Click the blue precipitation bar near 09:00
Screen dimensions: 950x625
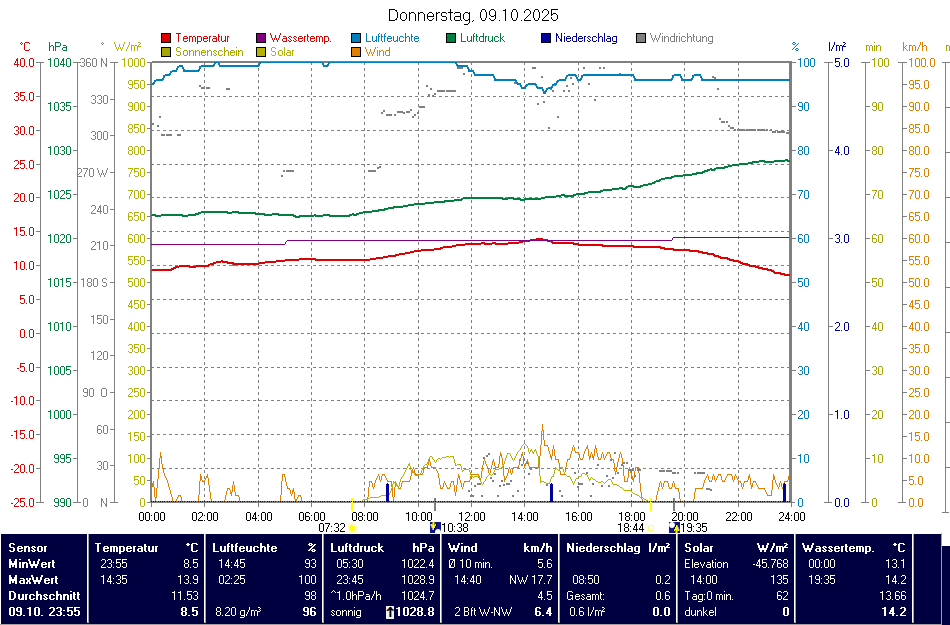387,492
